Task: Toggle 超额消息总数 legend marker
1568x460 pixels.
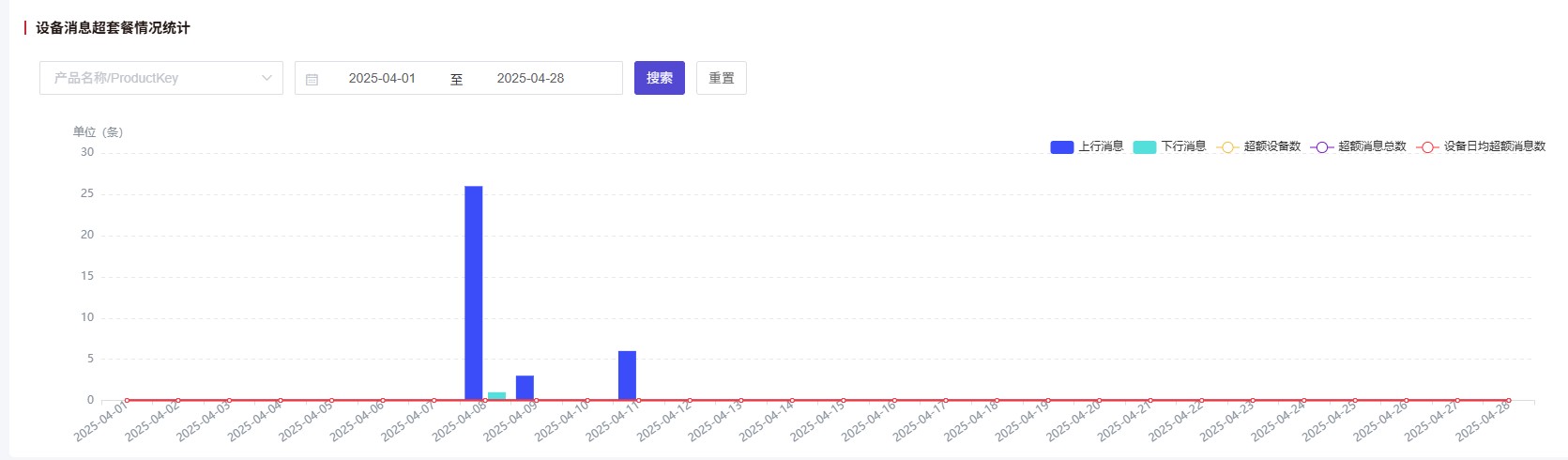Action: coord(1321,147)
